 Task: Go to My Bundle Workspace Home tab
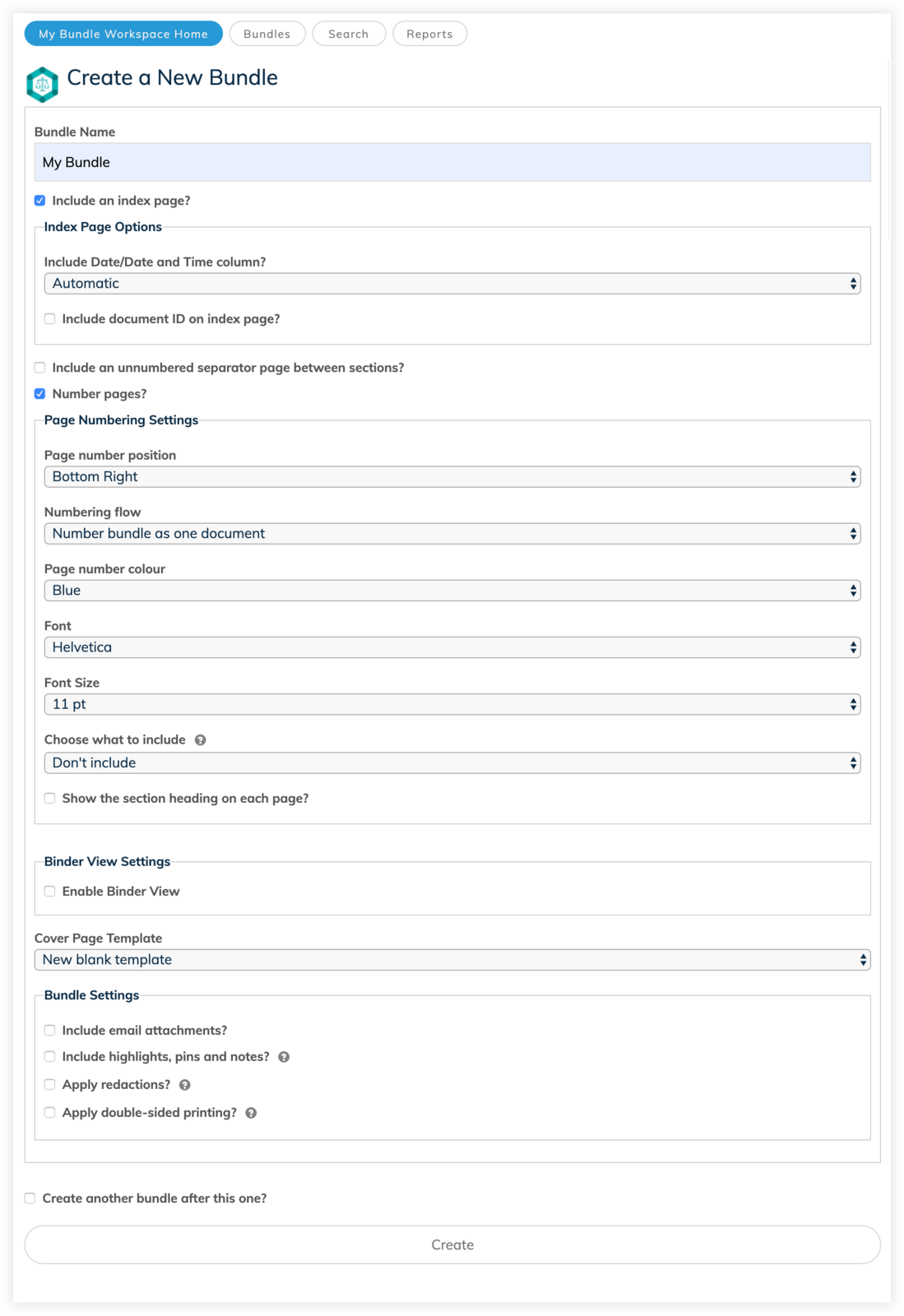pyautogui.click(x=123, y=34)
